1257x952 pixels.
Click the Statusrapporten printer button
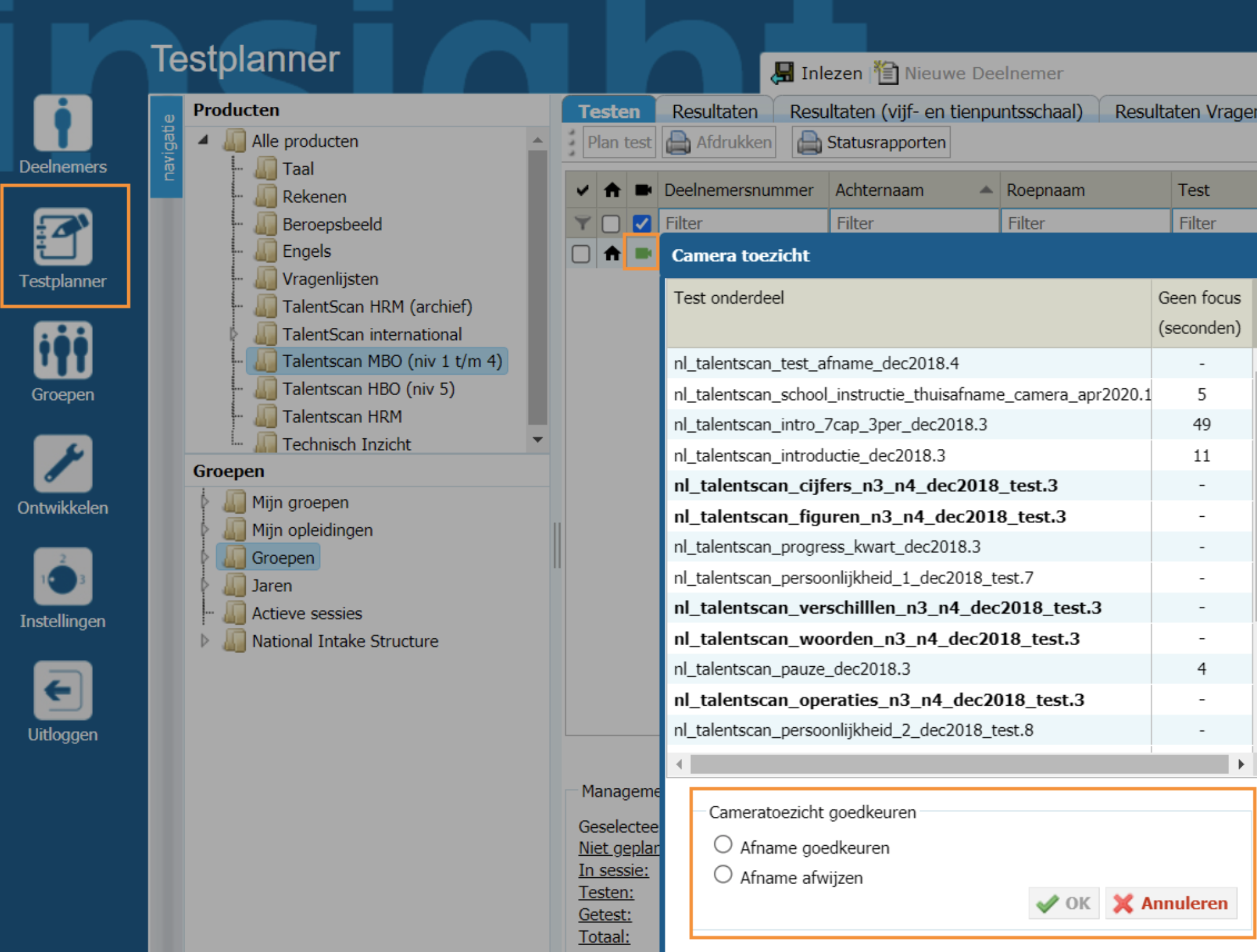(x=871, y=143)
